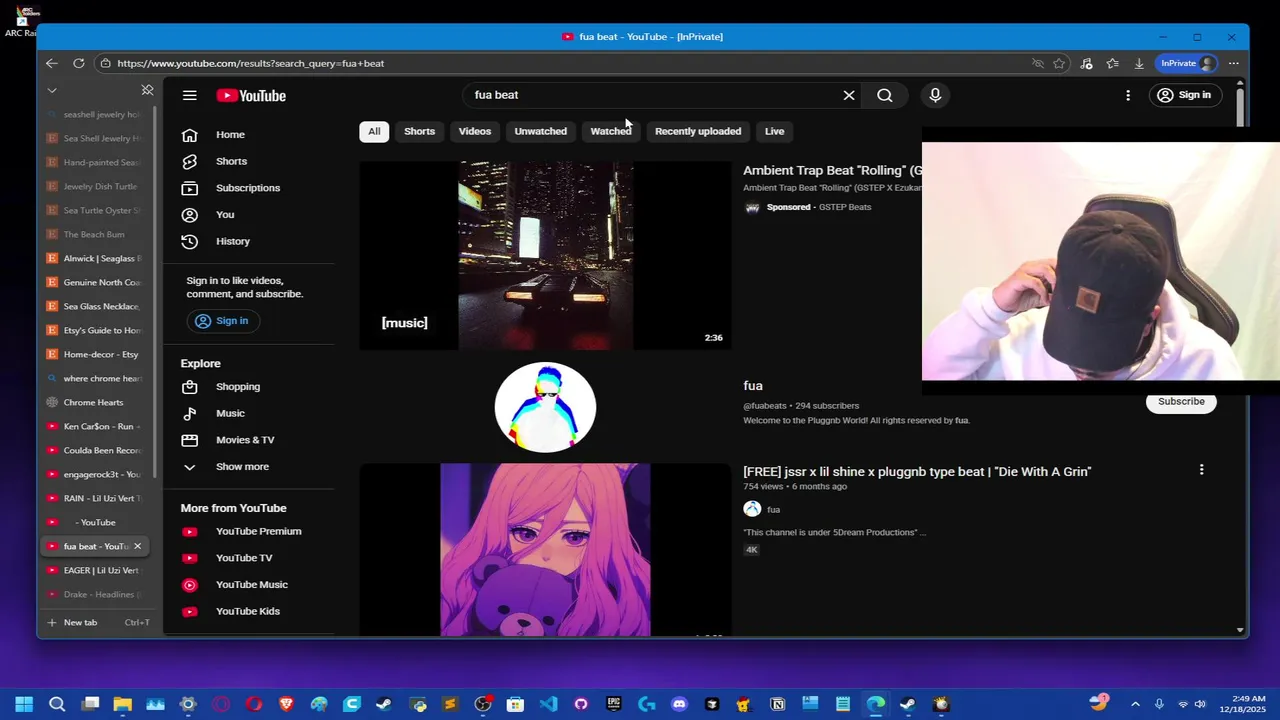Open Music under Explore
The height and width of the screenshot is (720, 1280).
(248, 413)
